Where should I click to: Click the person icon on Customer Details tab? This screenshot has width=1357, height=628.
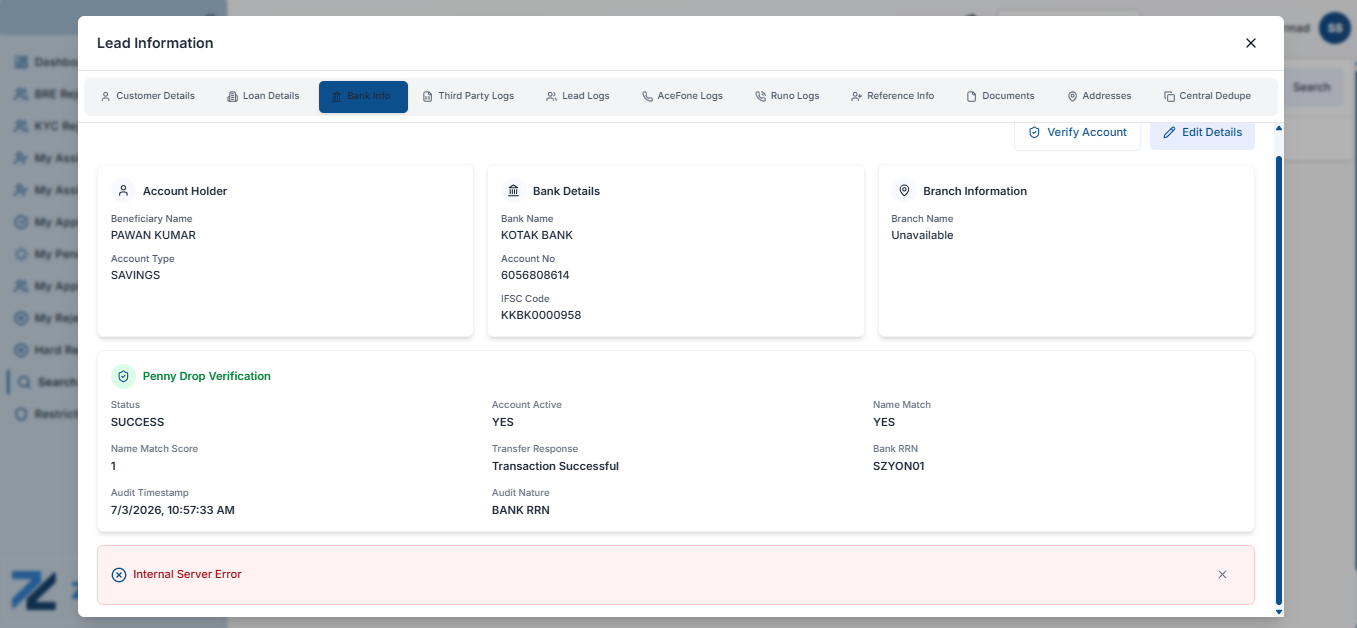click(x=105, y=97)
